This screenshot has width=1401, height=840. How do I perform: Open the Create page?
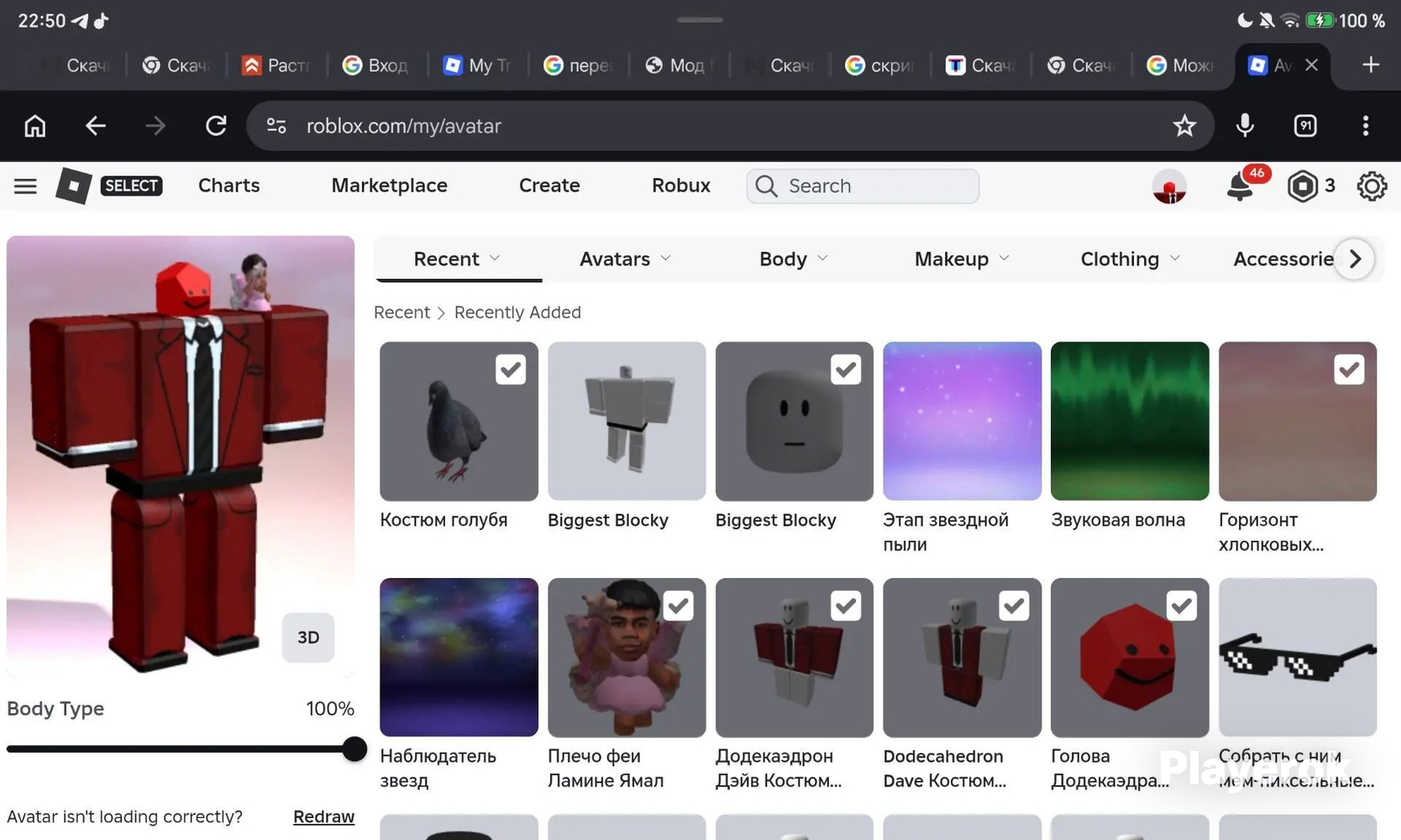coord(549,186)
